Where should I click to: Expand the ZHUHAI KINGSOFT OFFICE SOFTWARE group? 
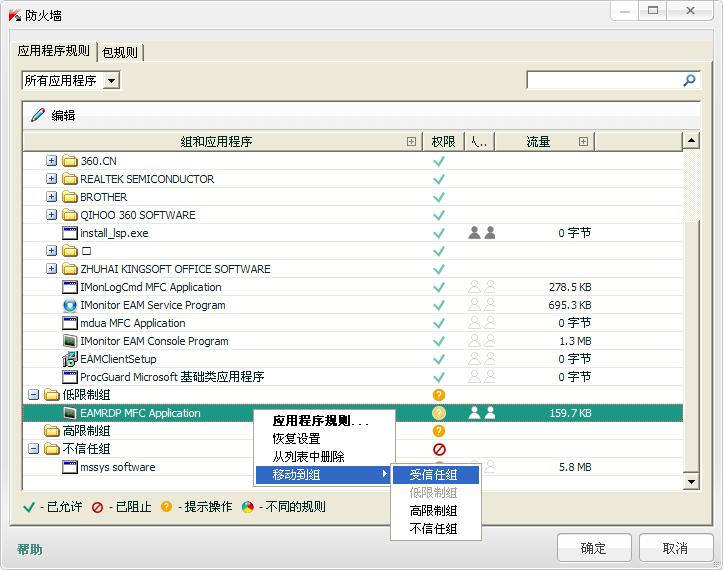(52, 268)
